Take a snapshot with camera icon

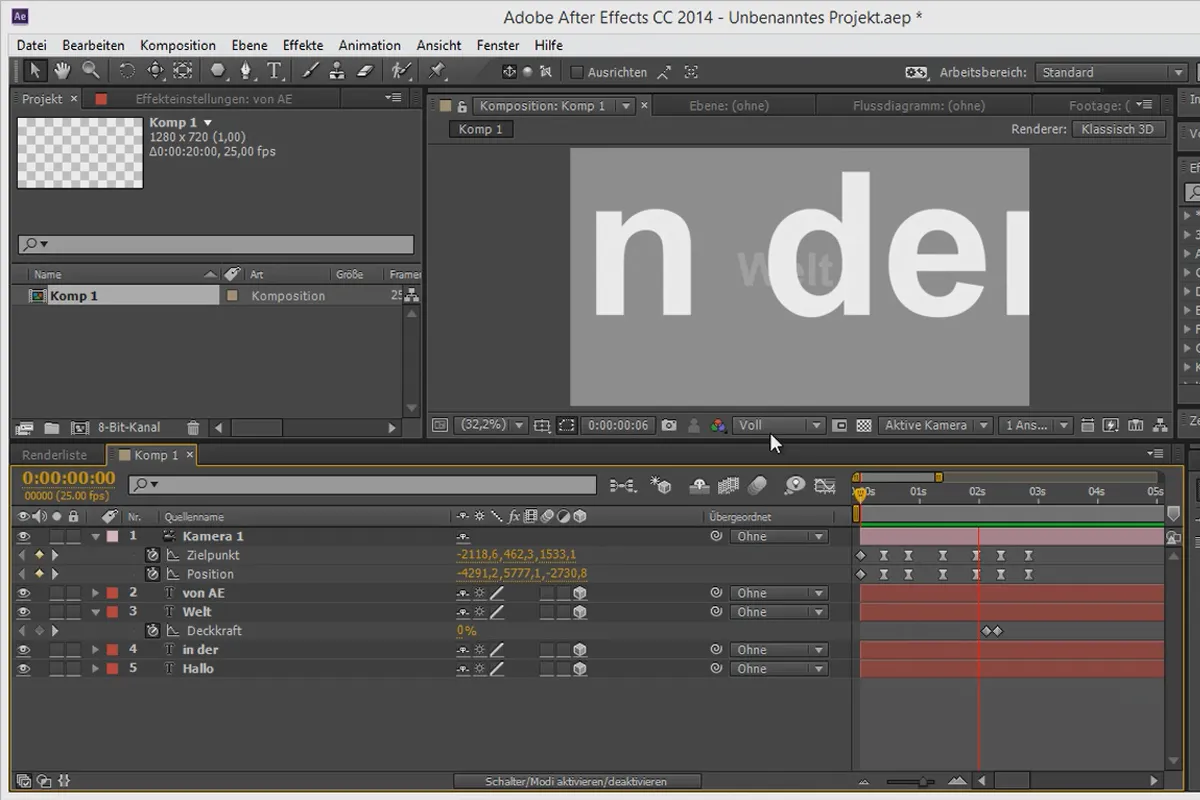coord(669,425)
